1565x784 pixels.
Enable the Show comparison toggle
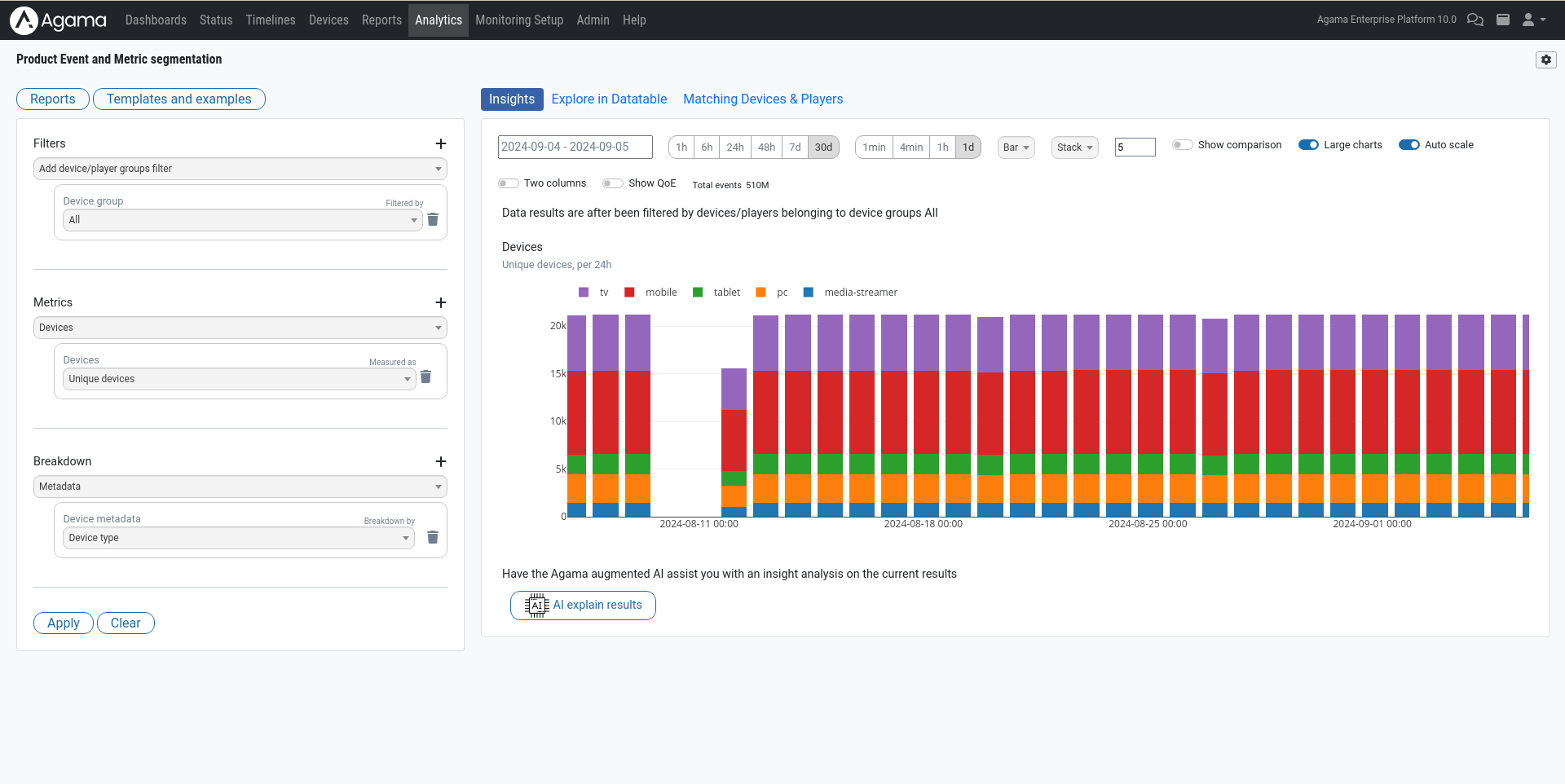(x=1183, y=144)
